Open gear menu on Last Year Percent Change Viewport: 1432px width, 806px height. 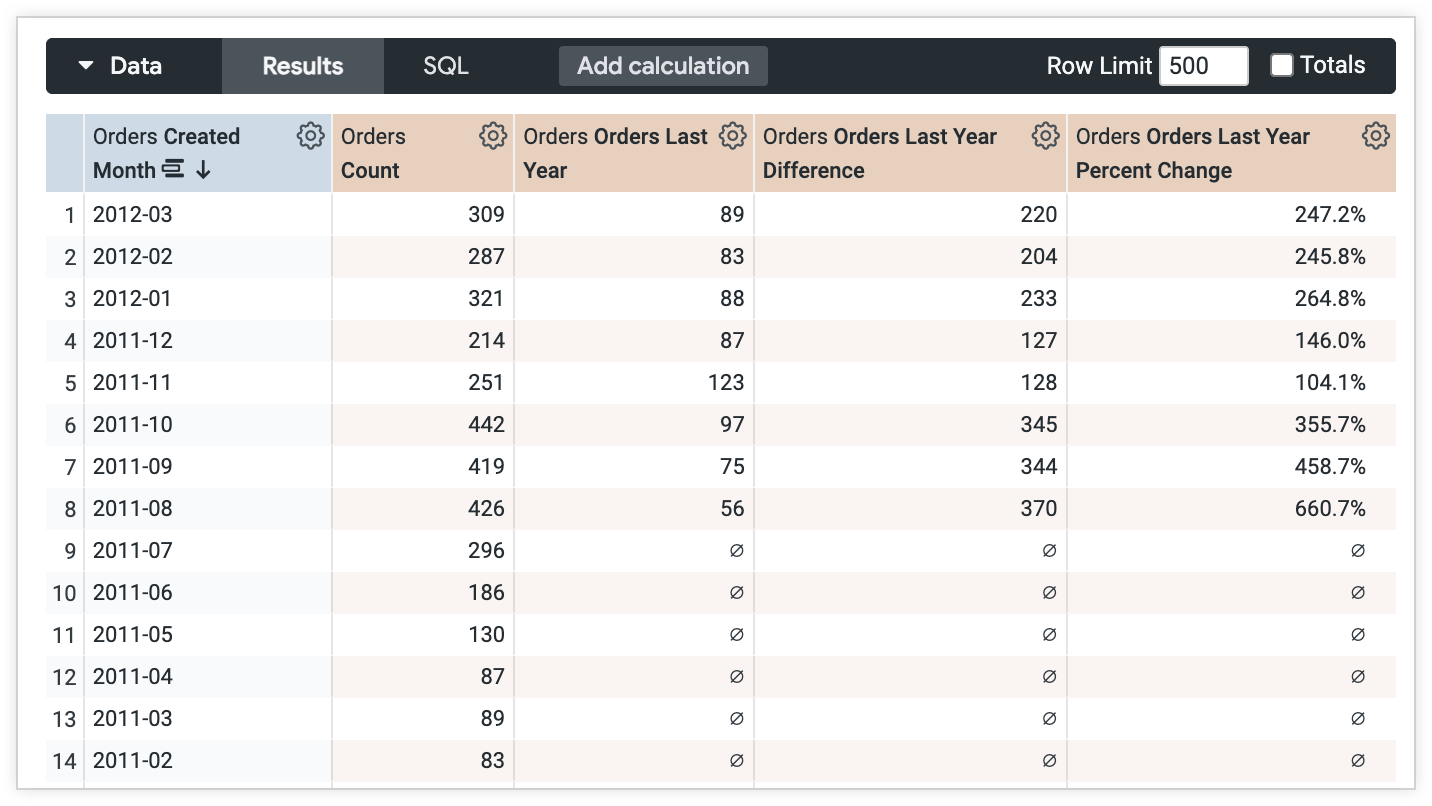pos(1376,135)
